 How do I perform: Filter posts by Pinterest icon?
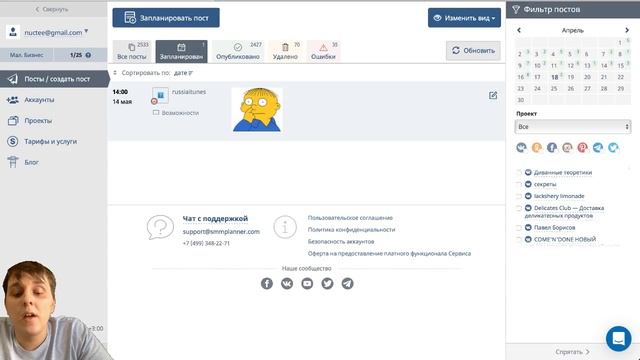click(582, 147)
